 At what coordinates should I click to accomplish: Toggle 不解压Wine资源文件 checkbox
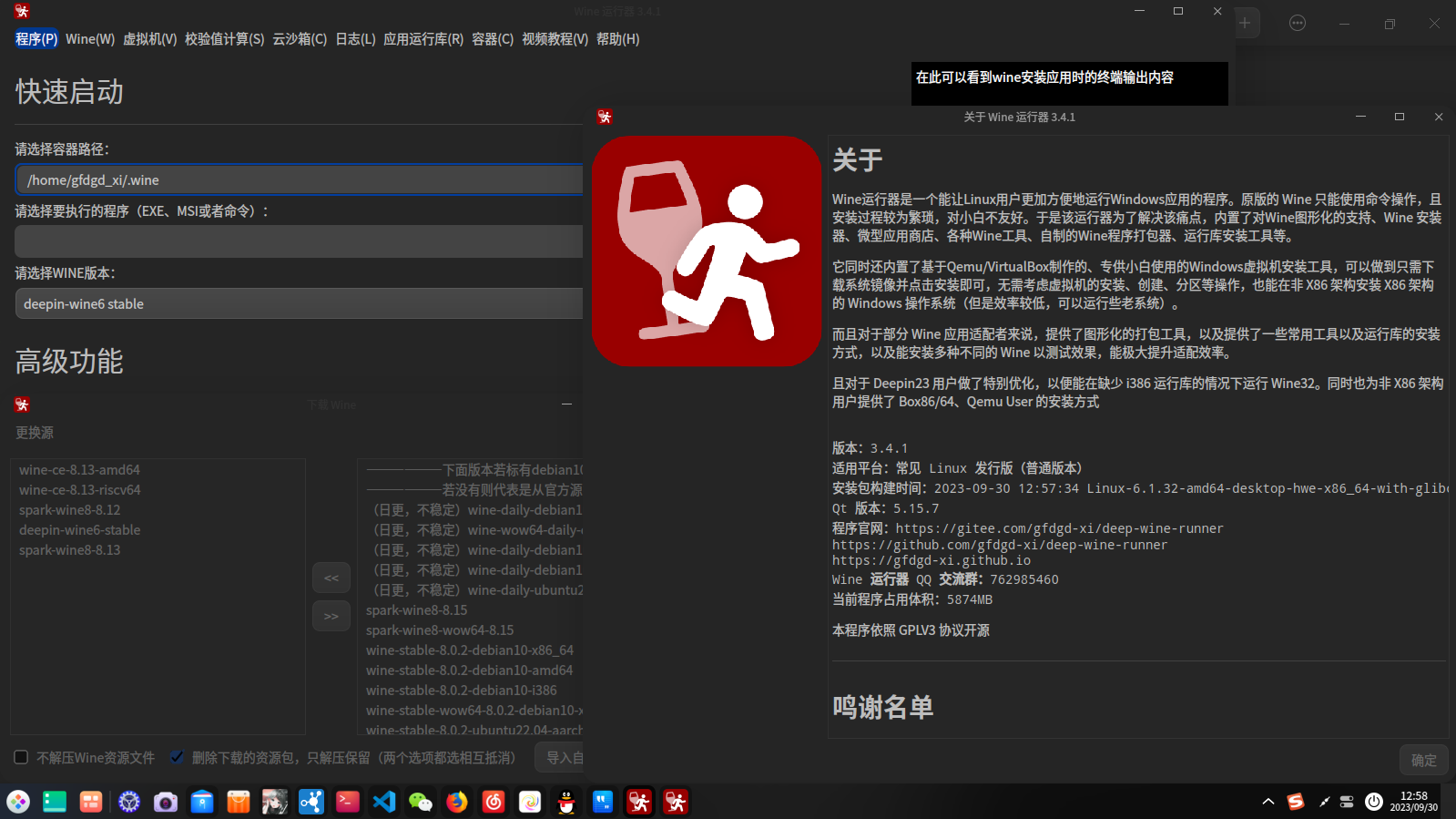21,757
